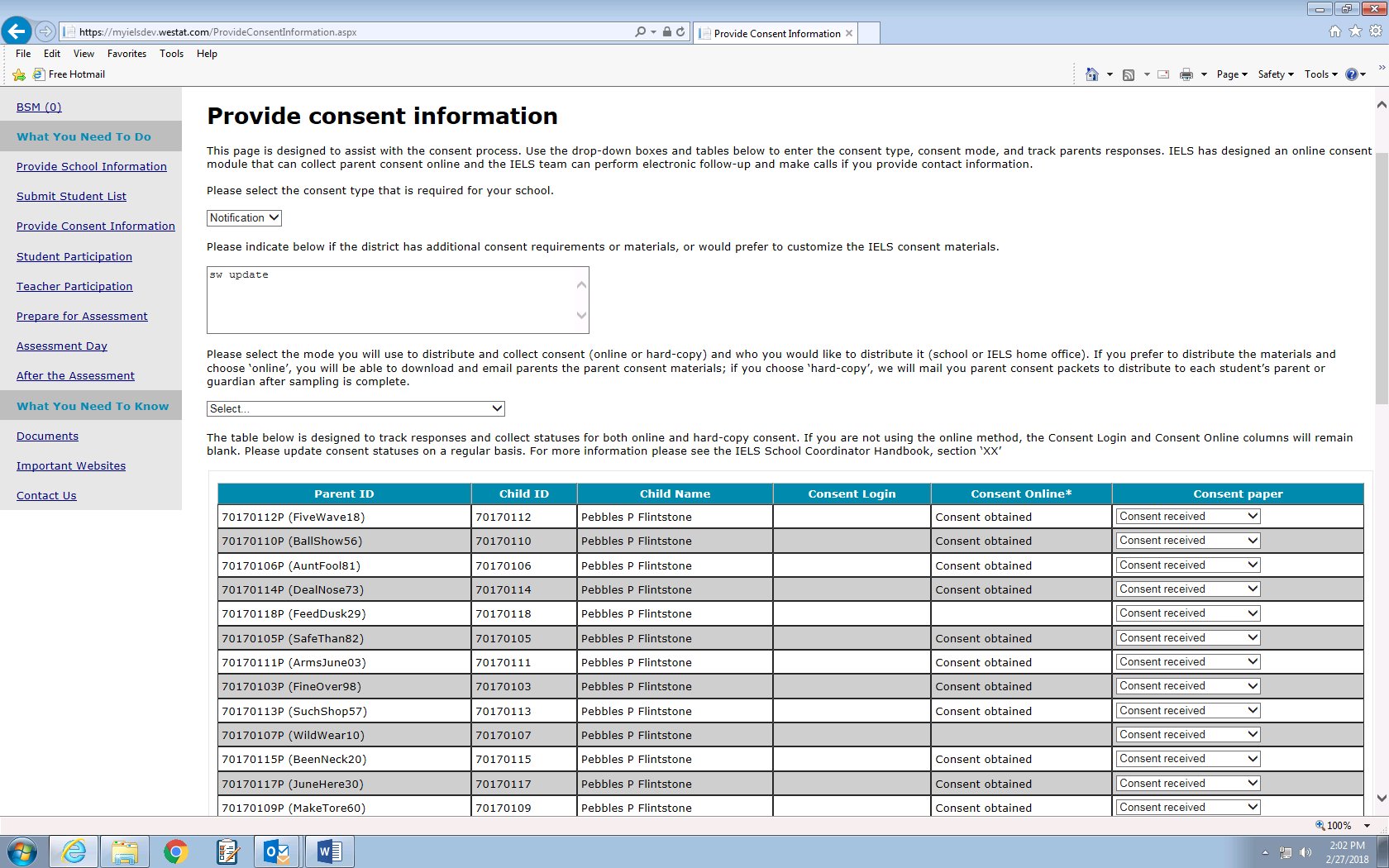Viewport: 1389px width, 868px height.
Task: Expand the command bar overflow chevron
Action: pyautogui.click(x=1382, y=68)
